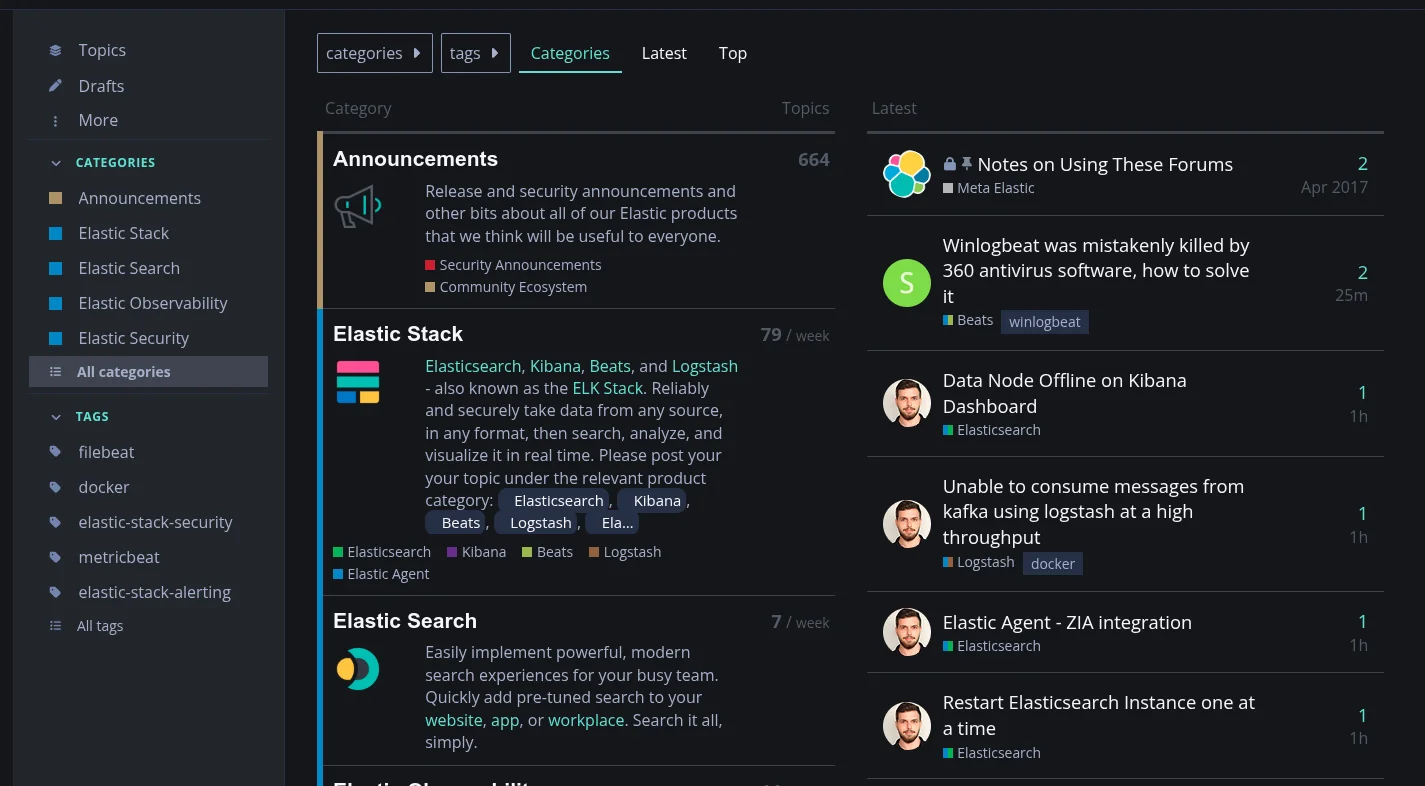Click the Elastic Stack logo icon
The height and width of the screenshot is (786, 1425).
pos(358,382)
